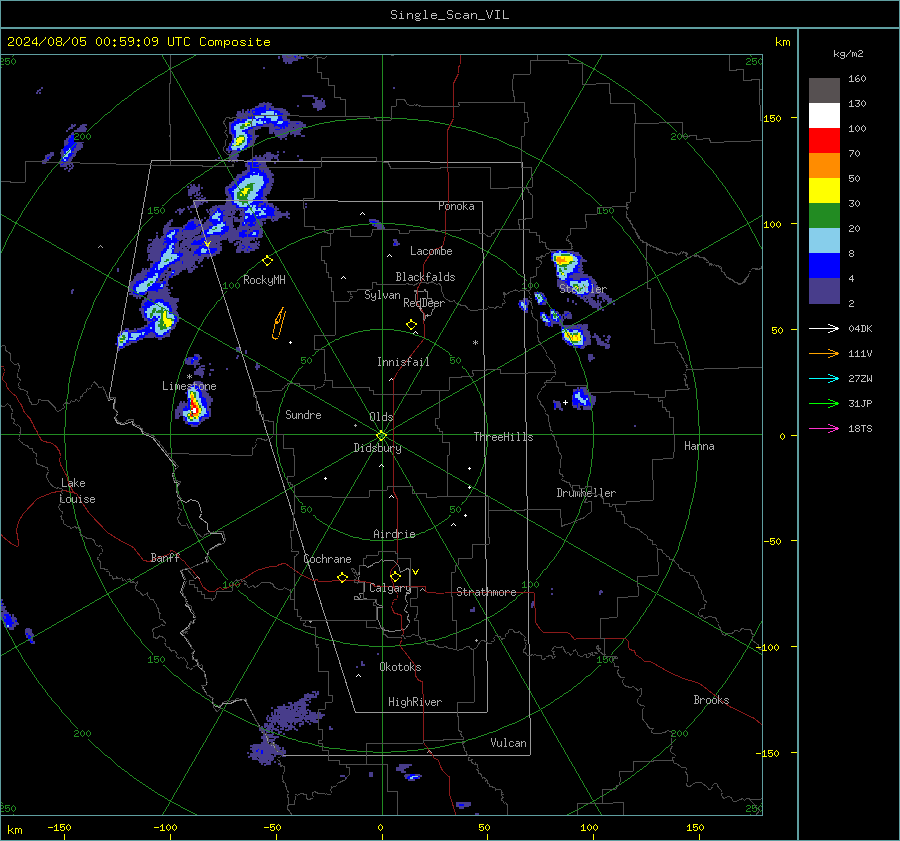Click the Sundre city label
Screen dimensions: 900x841
point(303,415)
